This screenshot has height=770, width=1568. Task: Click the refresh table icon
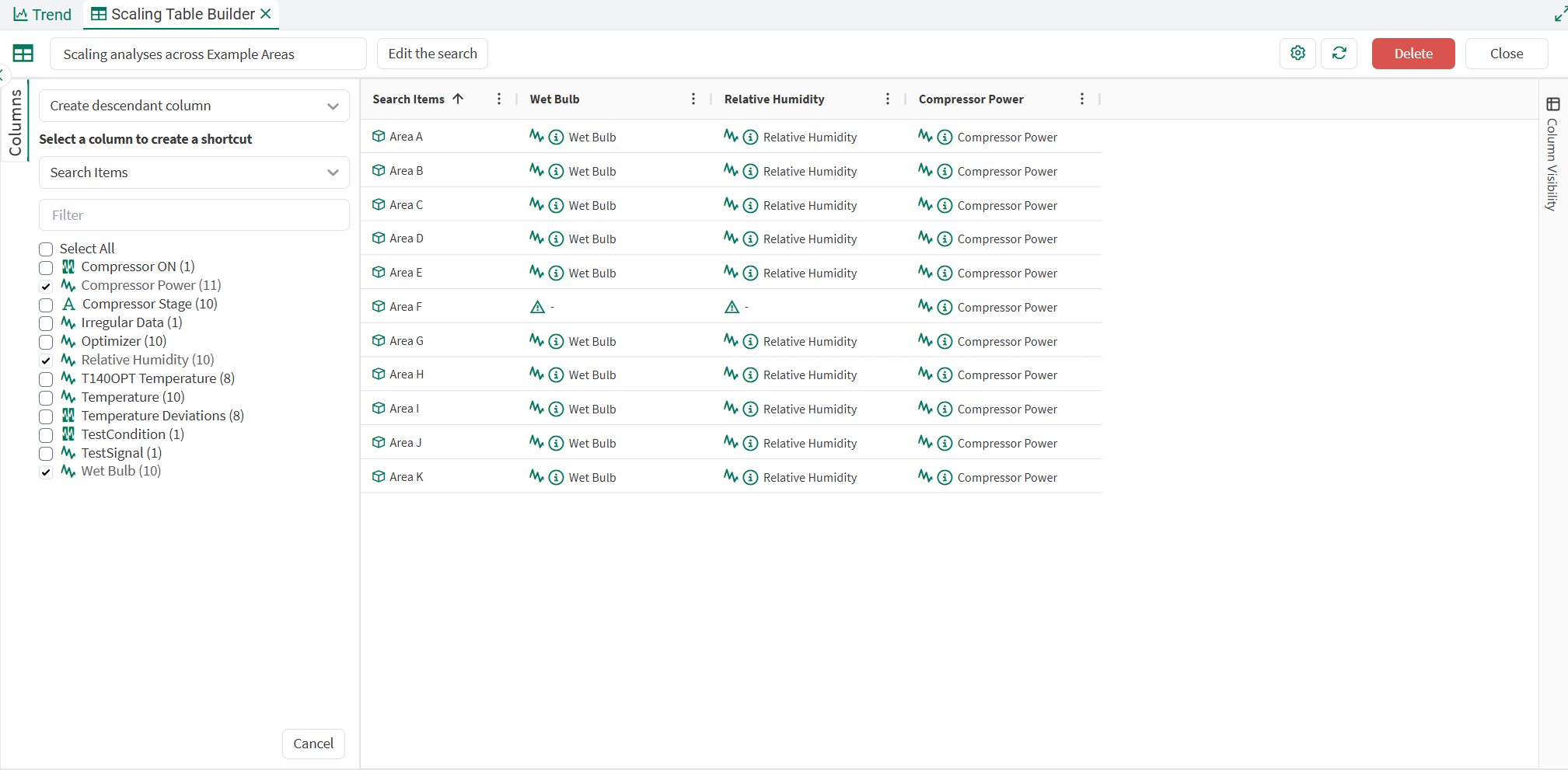(1339, 53)
